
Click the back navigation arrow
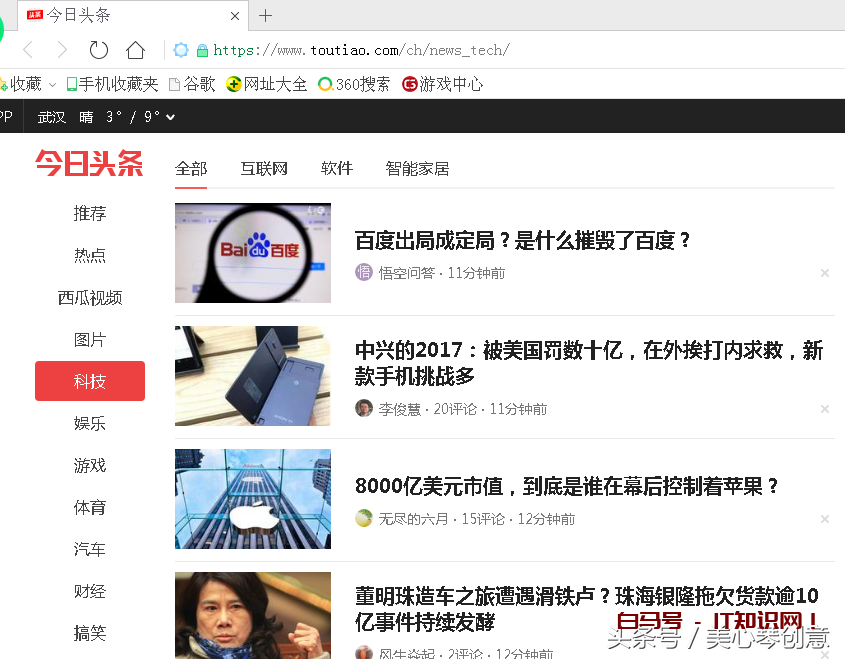(x=27, y=48)
